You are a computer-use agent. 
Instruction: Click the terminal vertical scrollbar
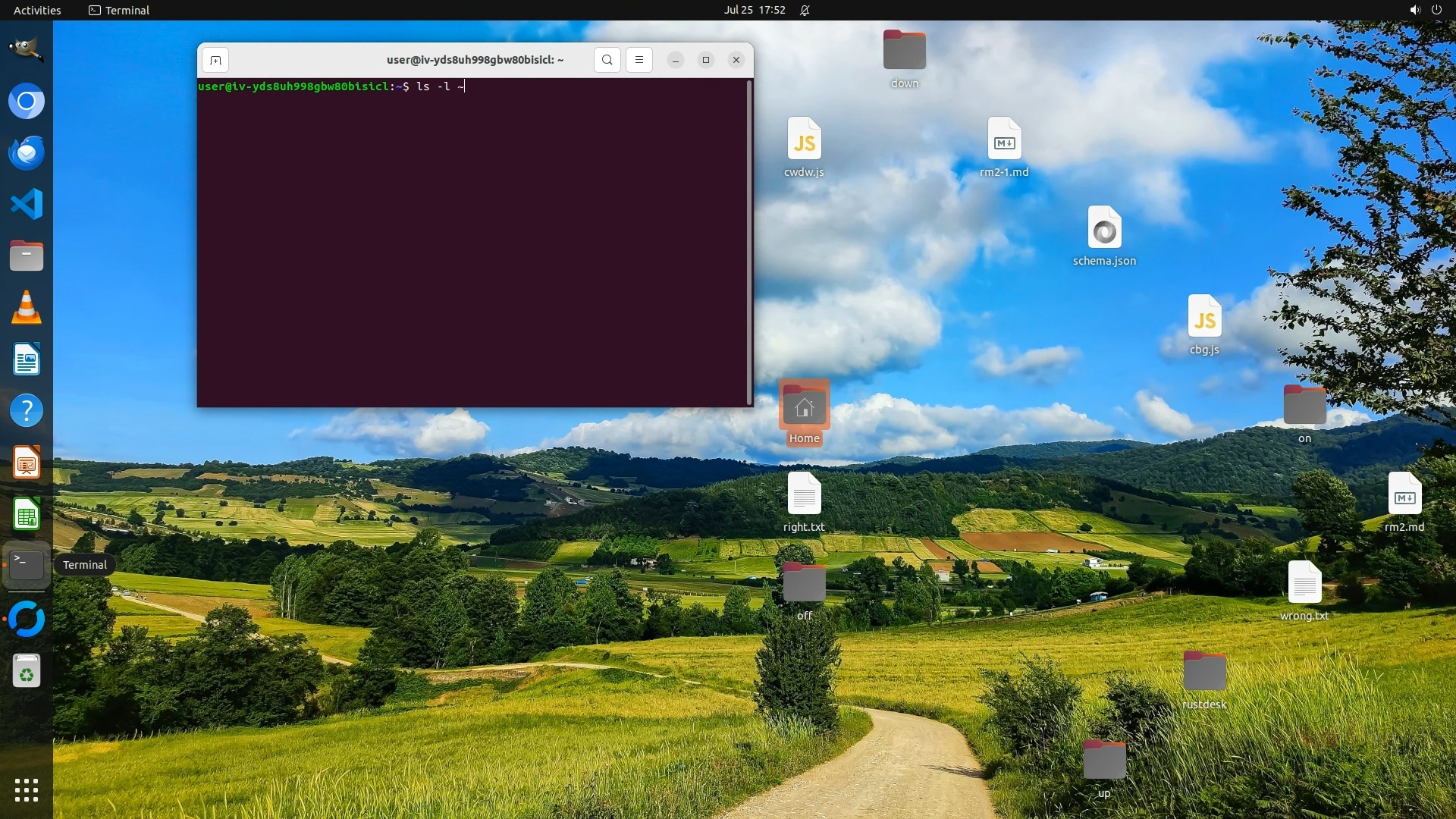click(x=749, y=241)
